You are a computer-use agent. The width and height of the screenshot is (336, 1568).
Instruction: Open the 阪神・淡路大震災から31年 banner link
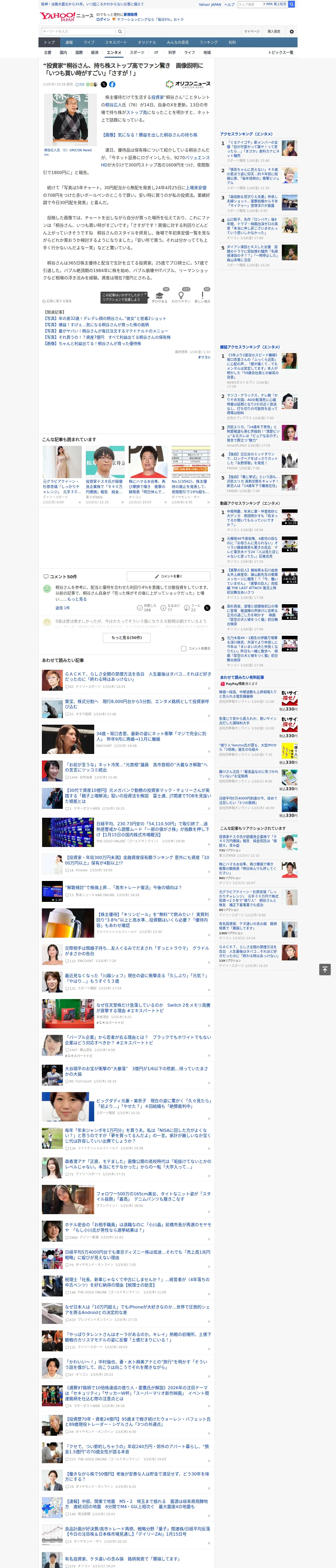(92, 4)
